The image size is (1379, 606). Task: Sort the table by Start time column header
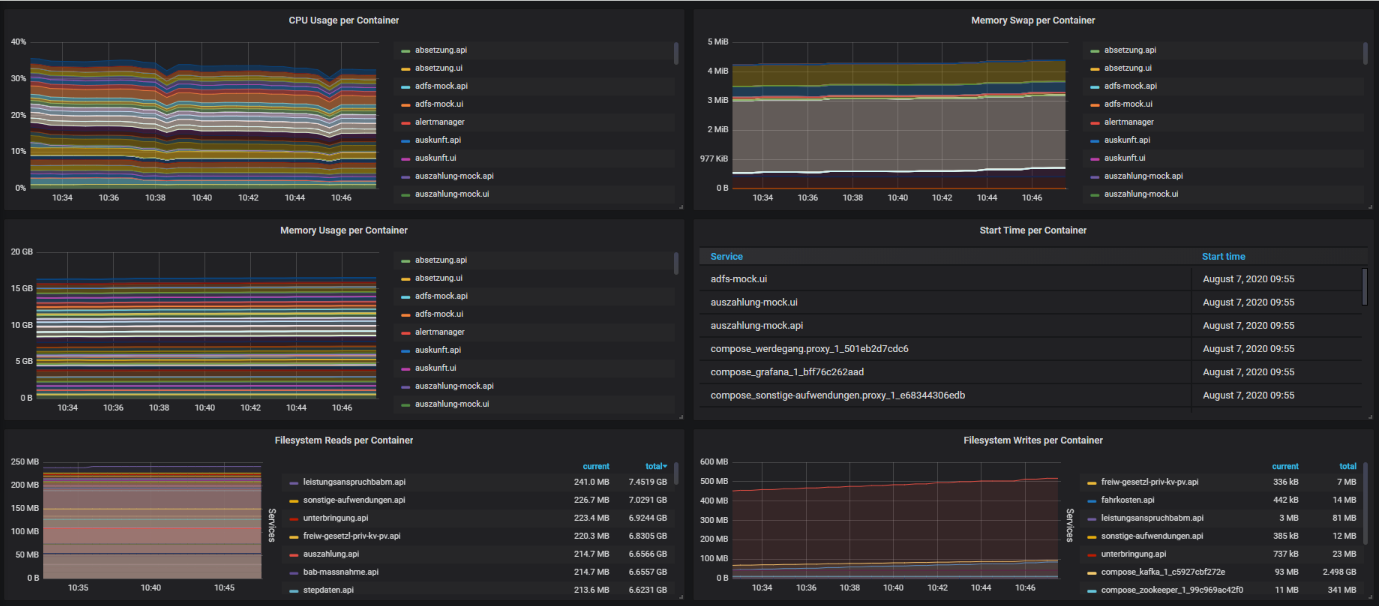[x=1223, y=257]
